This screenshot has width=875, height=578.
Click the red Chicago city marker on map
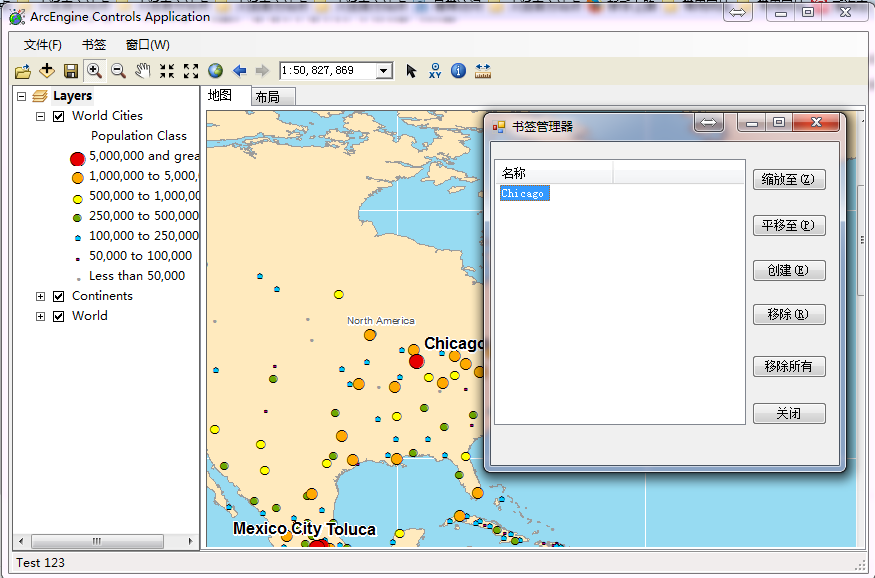416,362
